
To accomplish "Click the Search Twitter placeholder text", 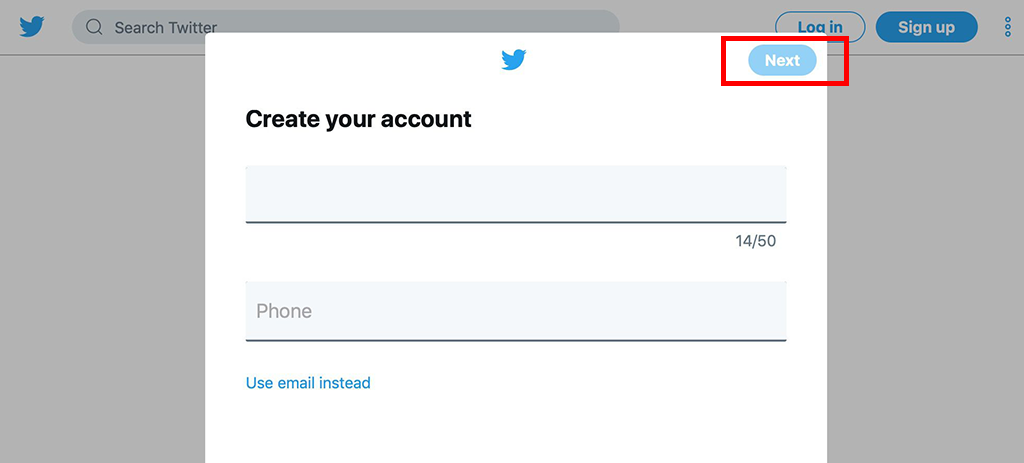I will 166,27.
